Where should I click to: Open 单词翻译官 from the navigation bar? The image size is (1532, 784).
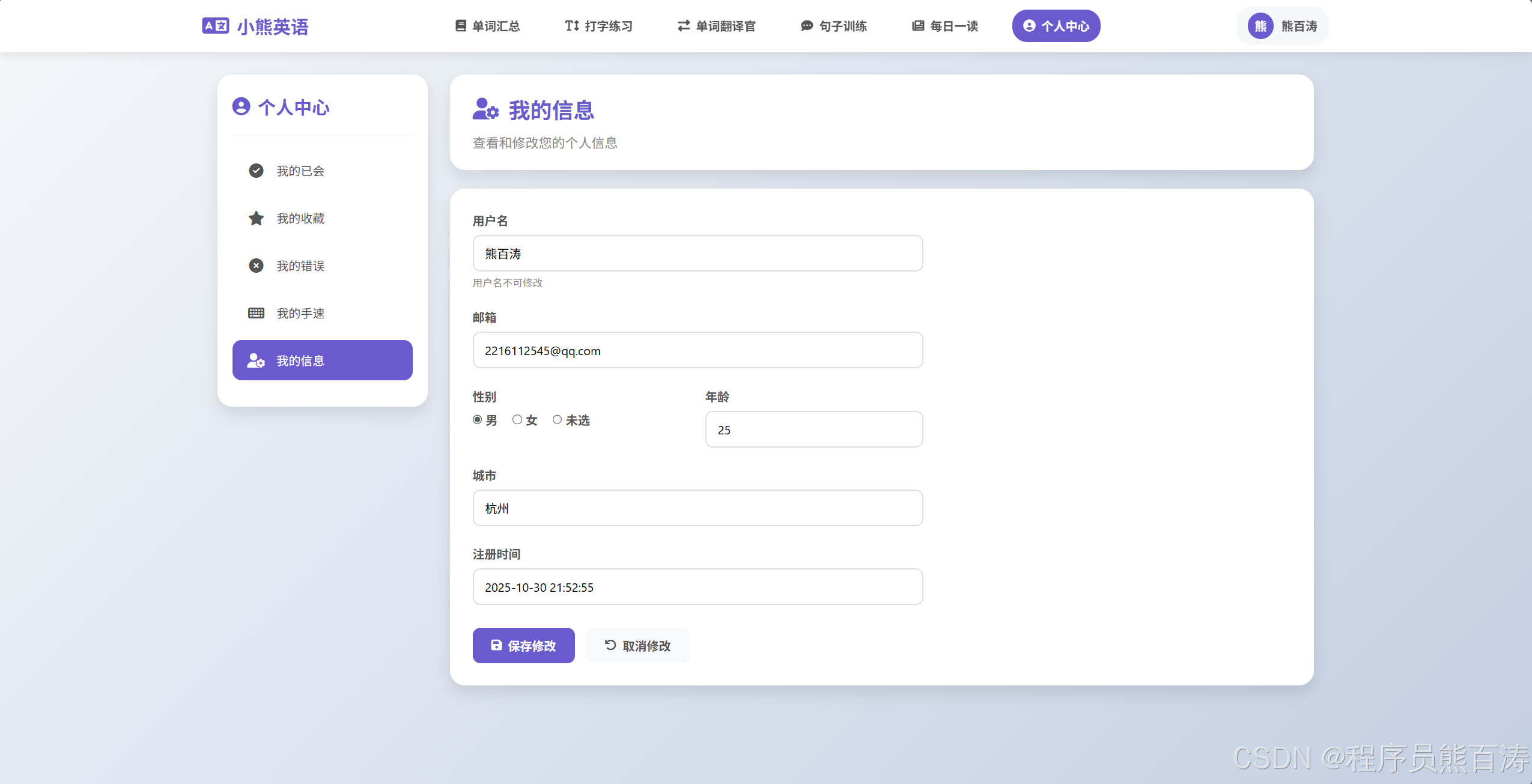pos(716,26)
